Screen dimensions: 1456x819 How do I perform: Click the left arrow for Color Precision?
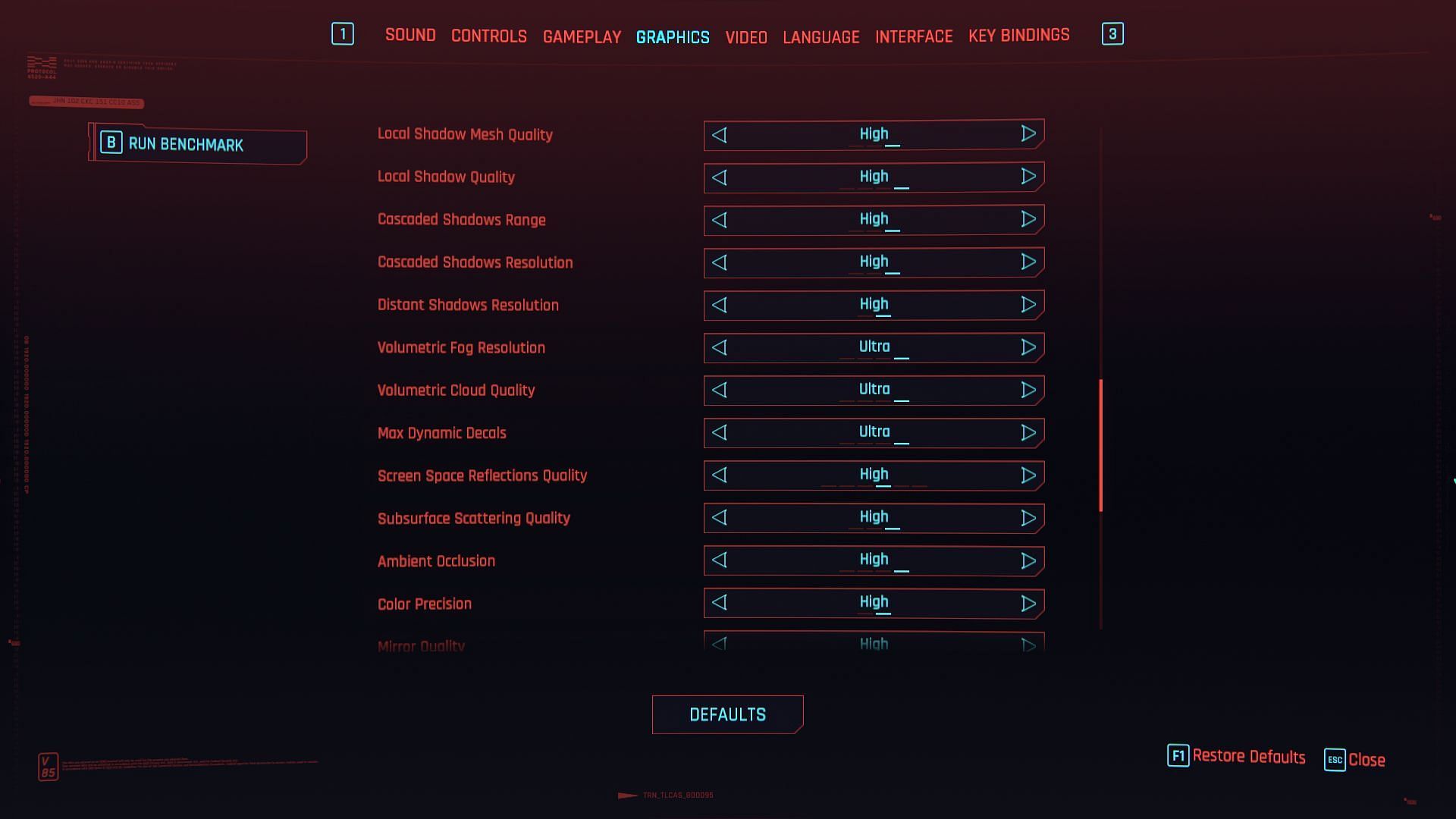pyautogui.click(x=720, y=603)
